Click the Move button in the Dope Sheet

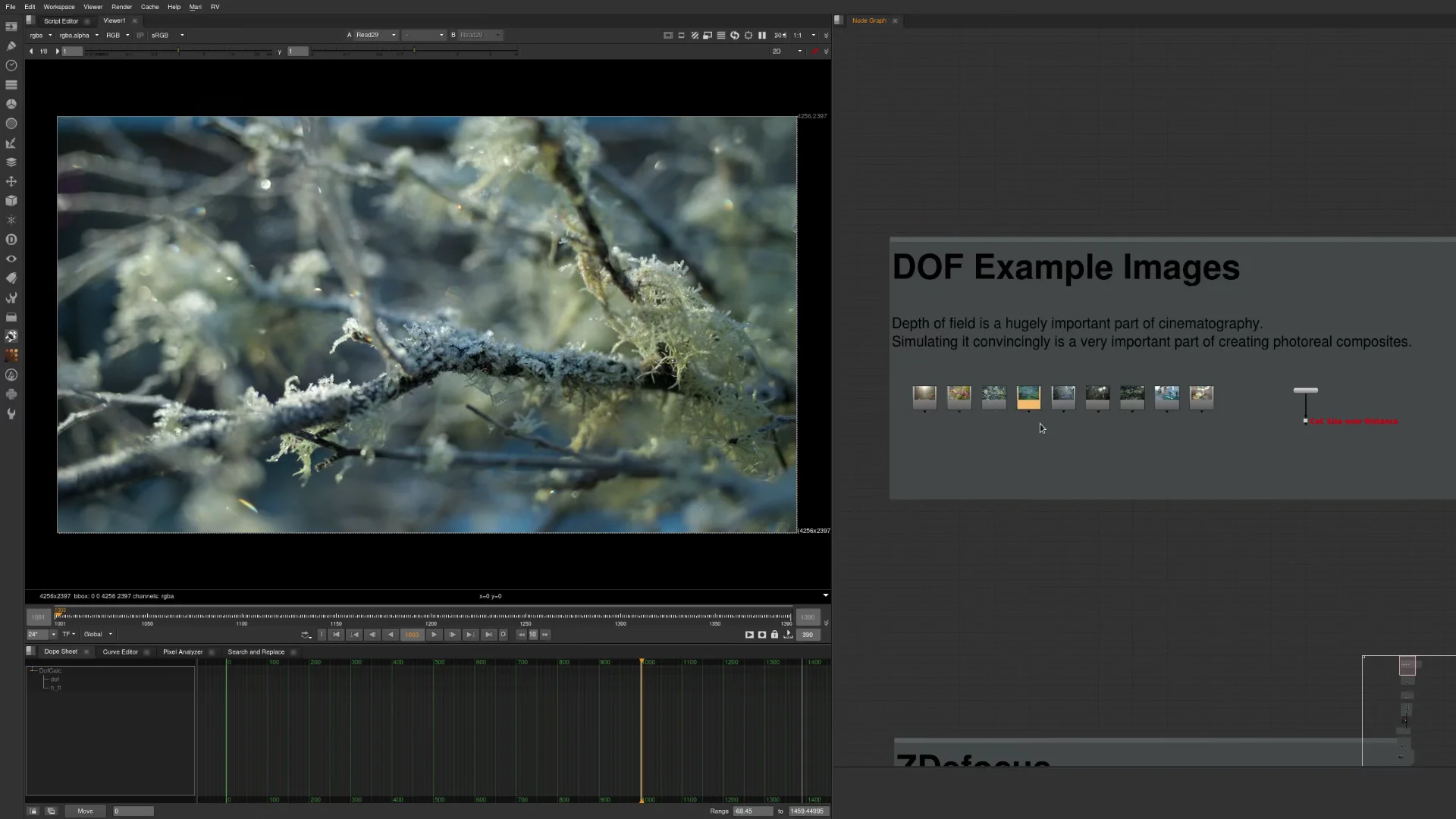tap(85, 811)
